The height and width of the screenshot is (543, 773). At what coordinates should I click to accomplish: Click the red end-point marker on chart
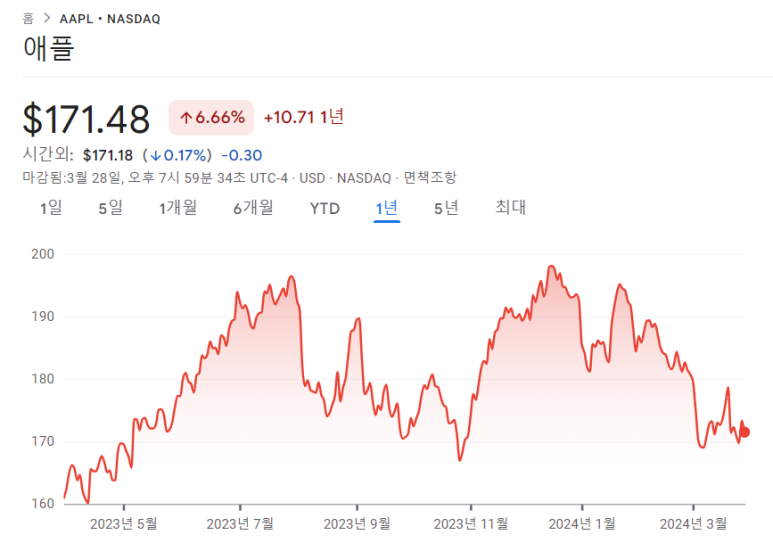pyautogui.click(x=744, y=432)
